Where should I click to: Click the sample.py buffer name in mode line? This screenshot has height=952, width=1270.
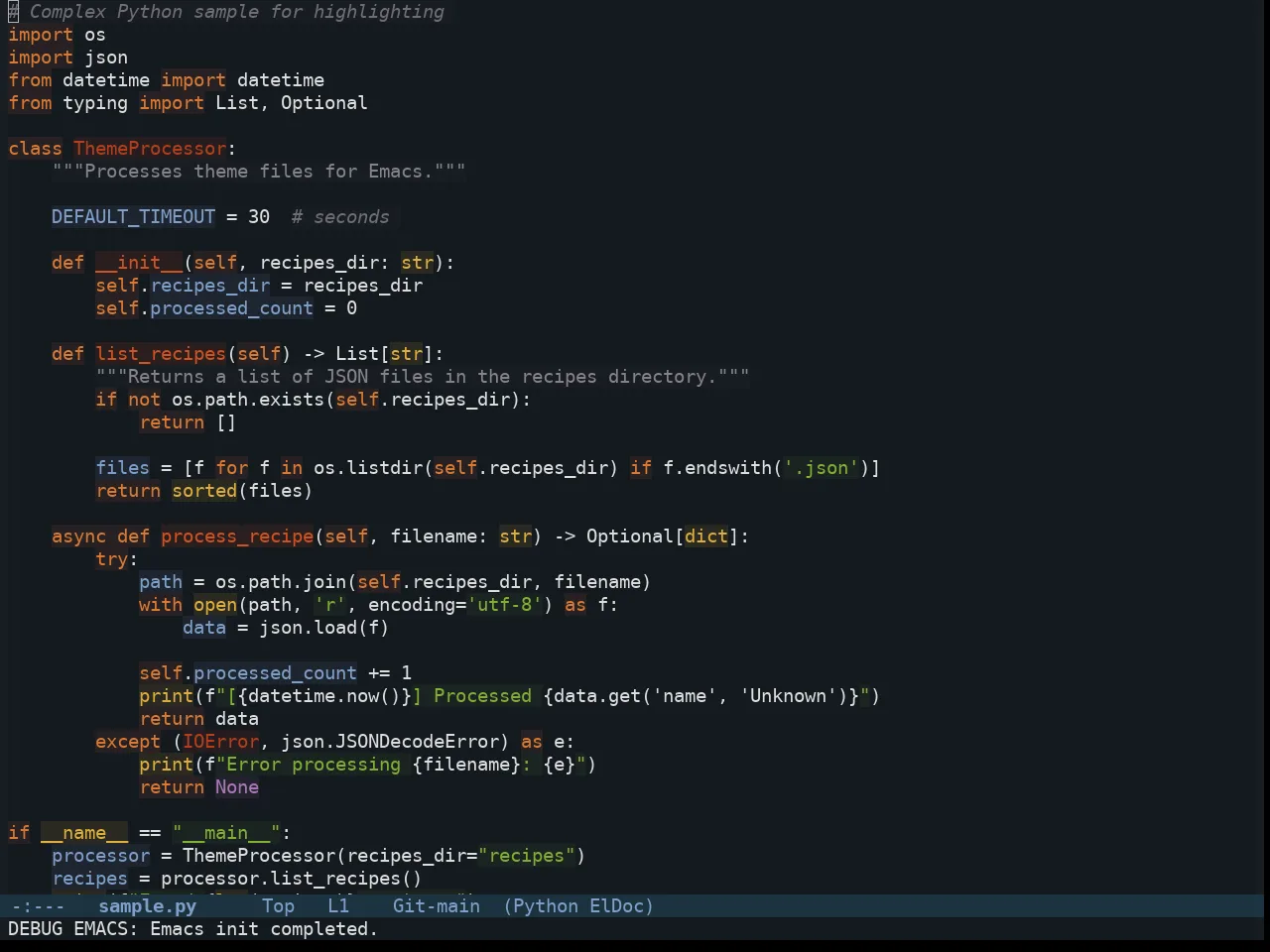147,906
